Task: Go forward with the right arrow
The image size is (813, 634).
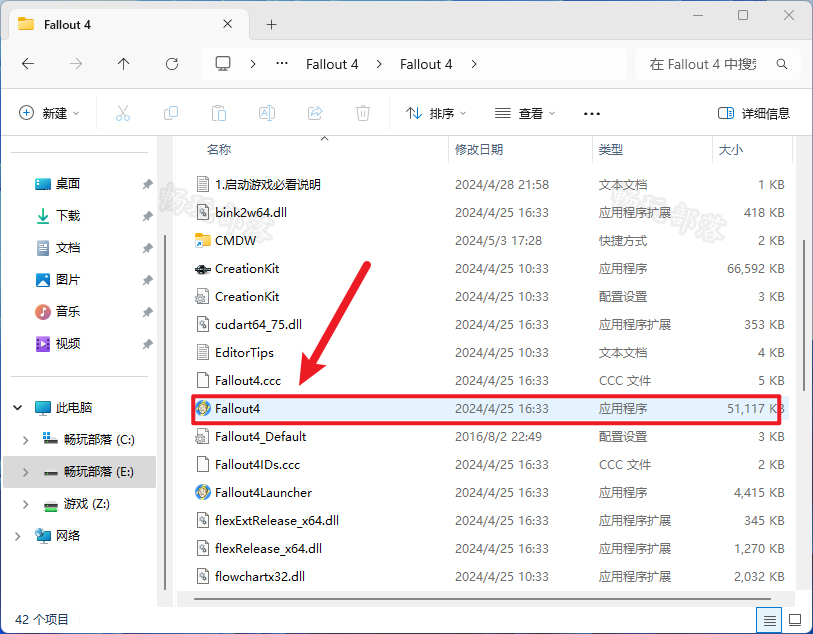Action: coord(76,64)
